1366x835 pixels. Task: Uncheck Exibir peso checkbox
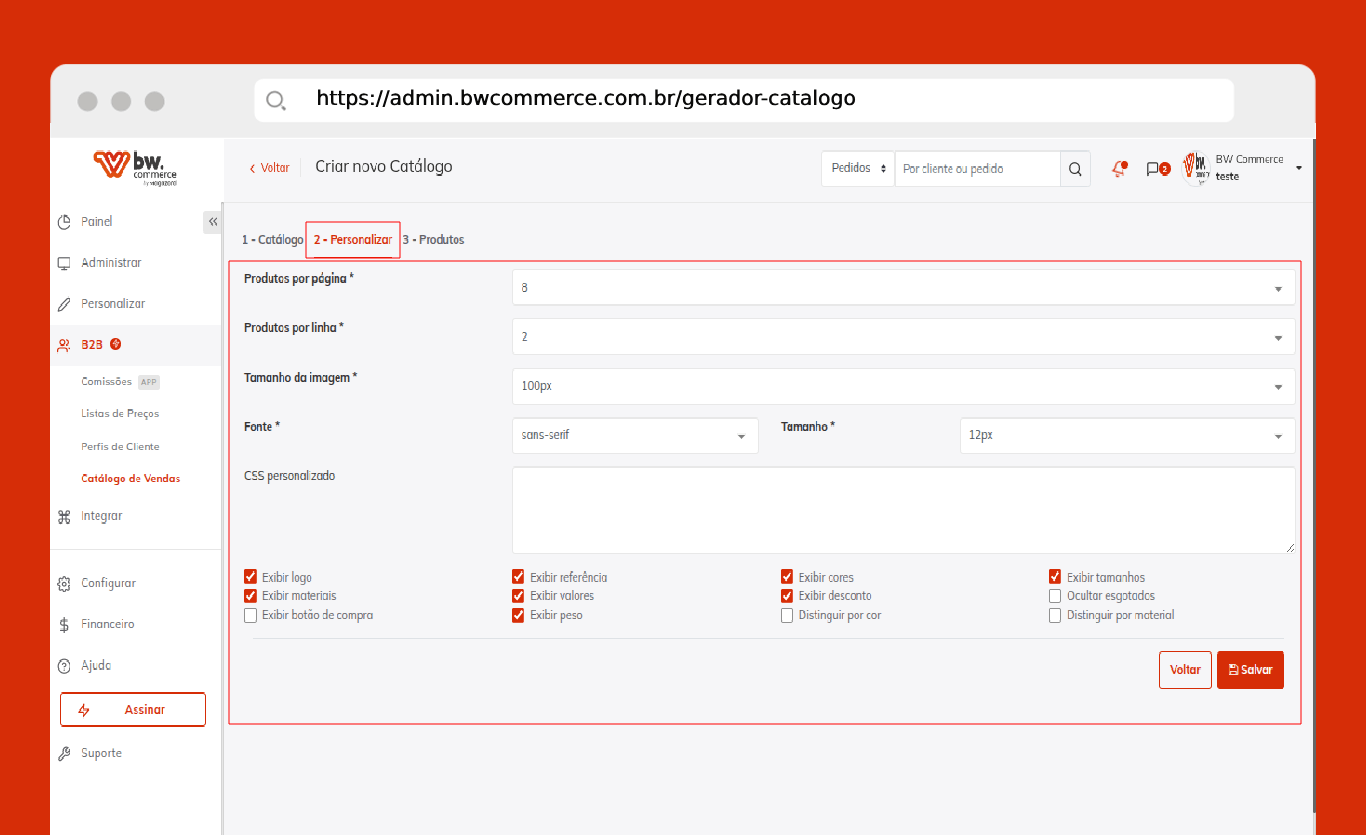click(518, 616)
